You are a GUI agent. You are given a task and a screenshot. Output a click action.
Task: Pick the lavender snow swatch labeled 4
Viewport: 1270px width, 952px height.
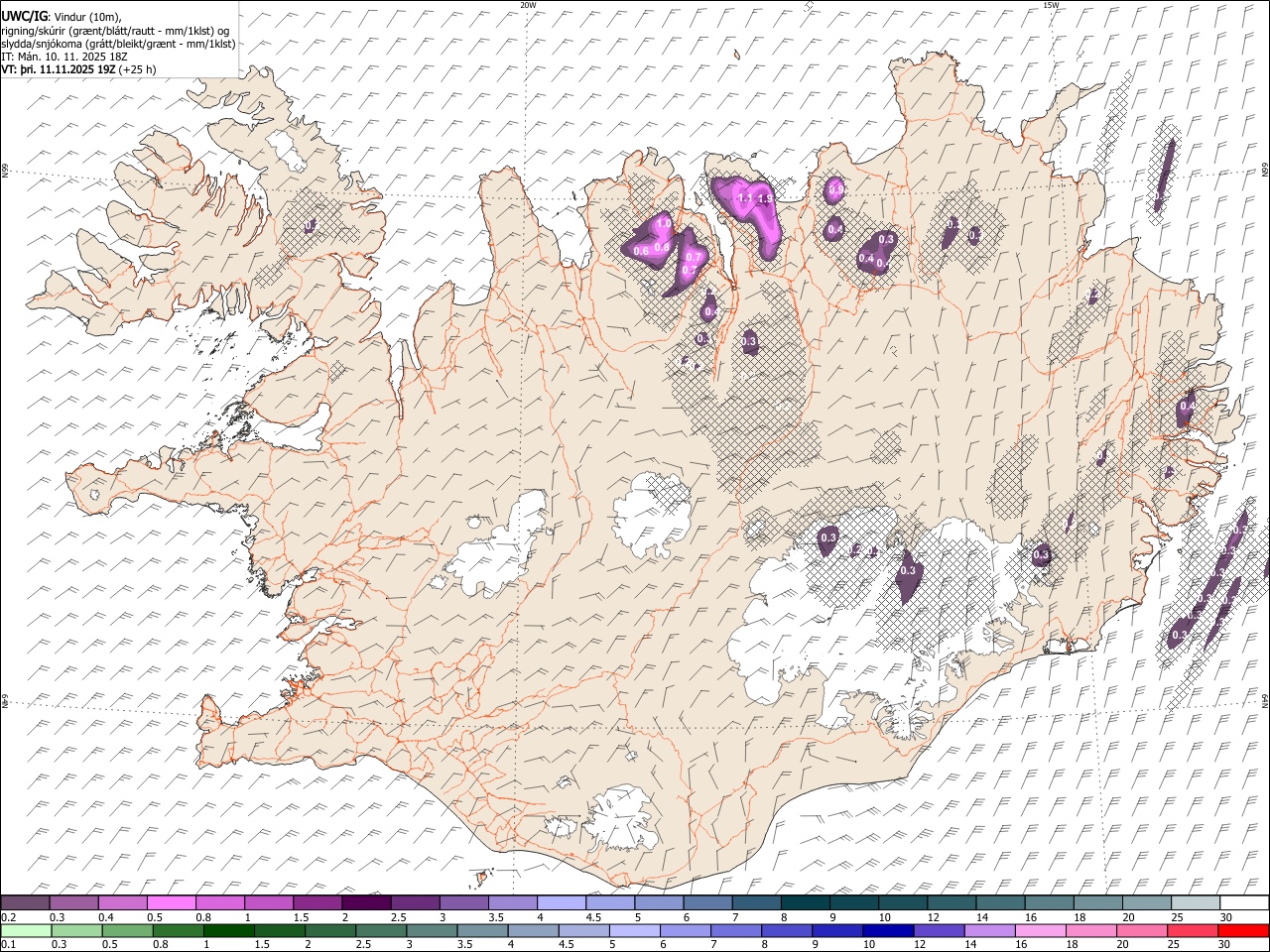coord(562,902)
